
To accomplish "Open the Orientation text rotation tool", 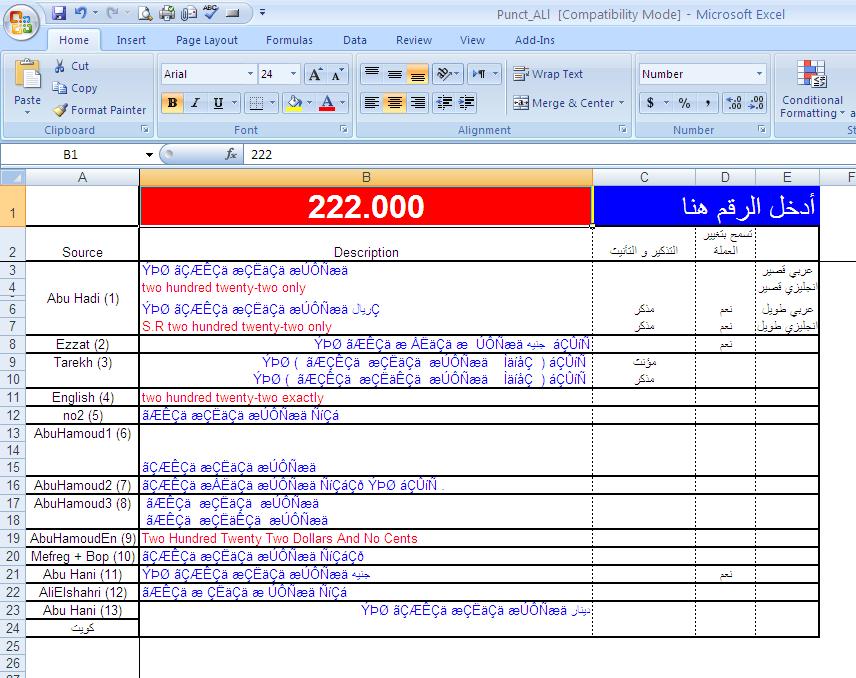I will coord(443,74).
